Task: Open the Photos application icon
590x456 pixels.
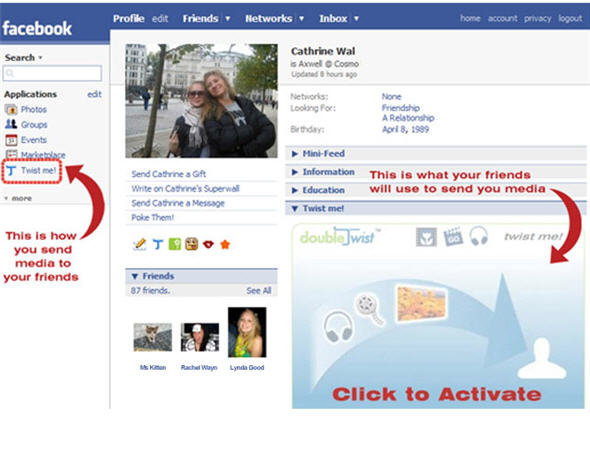Action: coord(11,109)
